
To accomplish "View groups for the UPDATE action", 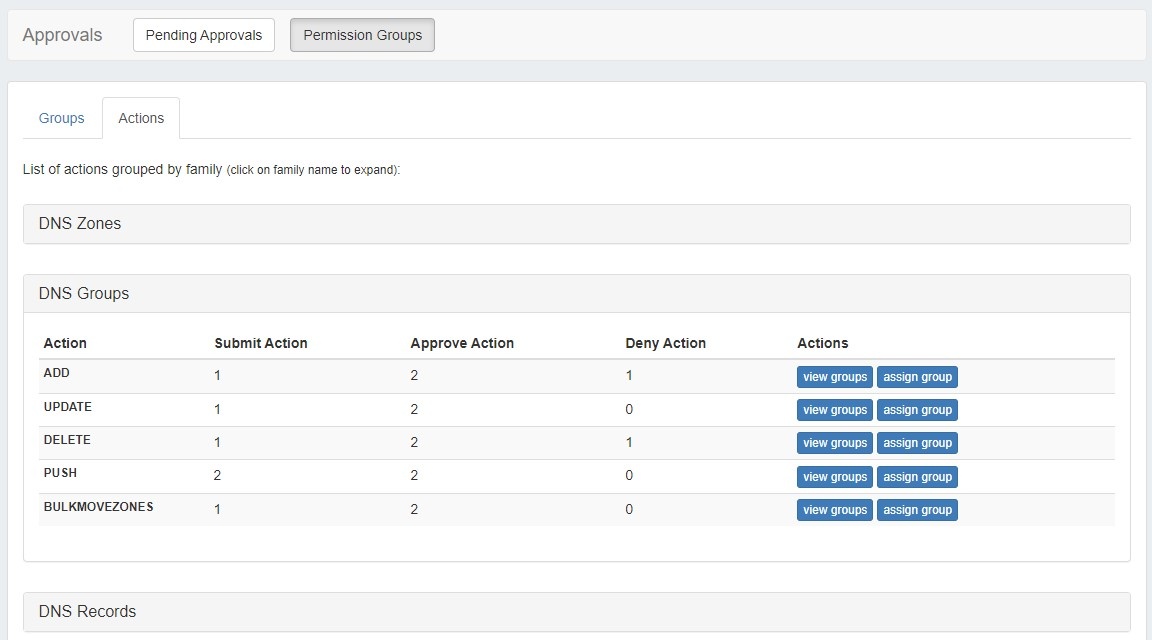I will point(834,410).
